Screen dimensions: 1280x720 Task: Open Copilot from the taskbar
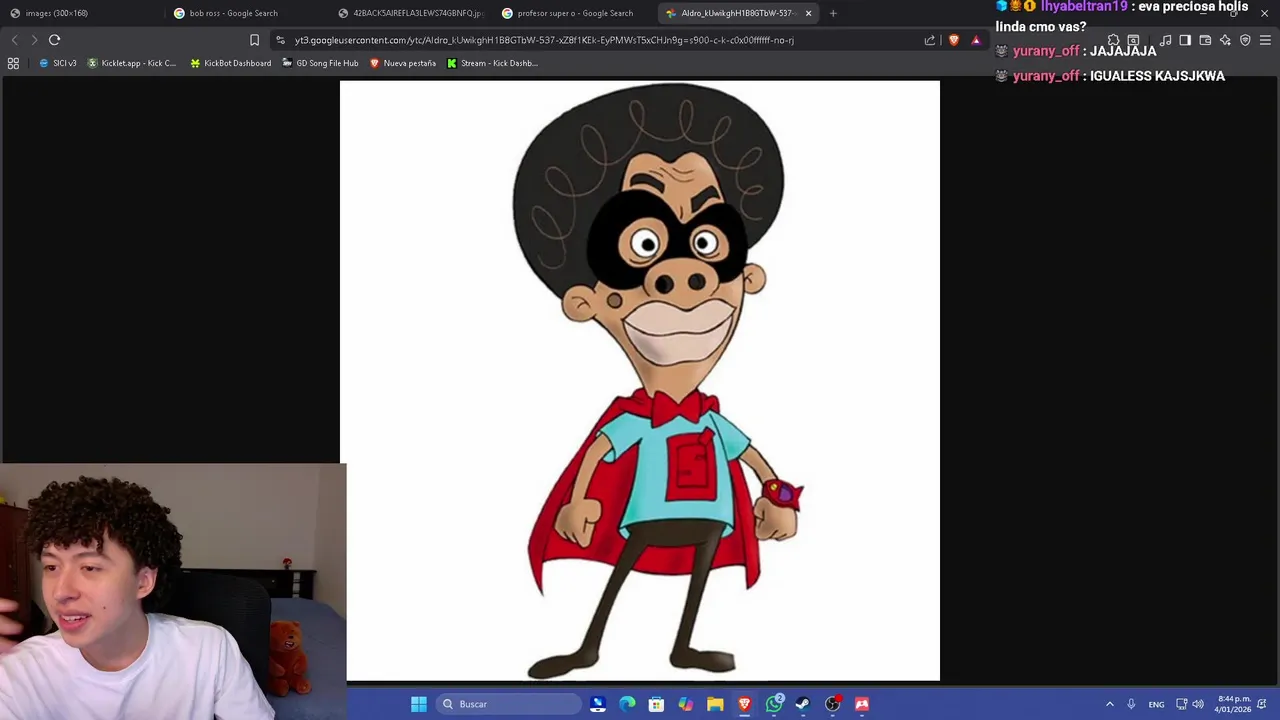tap(685, 704)
